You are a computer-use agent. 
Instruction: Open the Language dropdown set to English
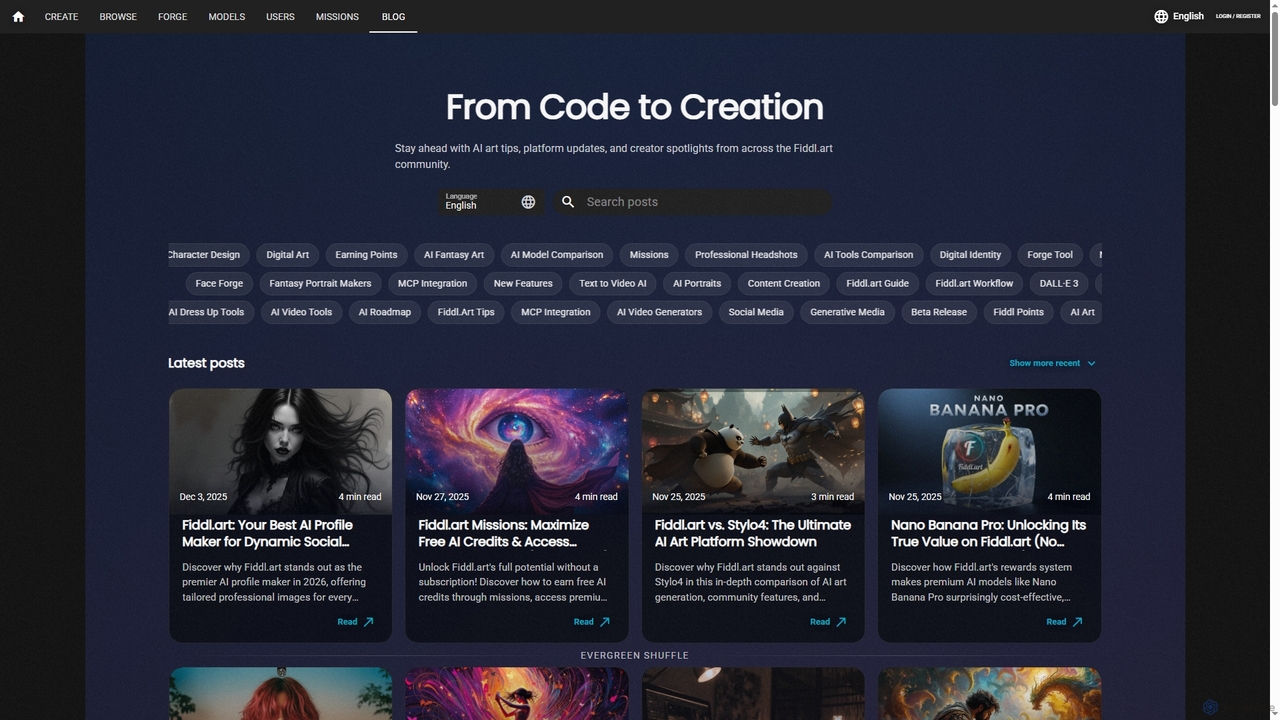pyautogui.click(x=491, y=202)
